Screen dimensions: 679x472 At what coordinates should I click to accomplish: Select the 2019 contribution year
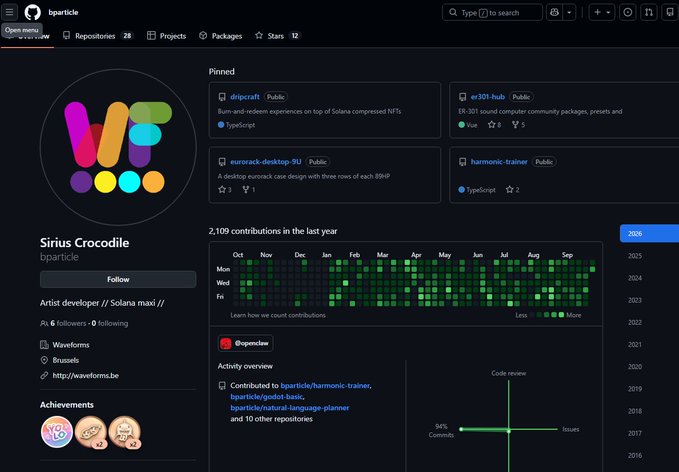click(x=635, y=389)
